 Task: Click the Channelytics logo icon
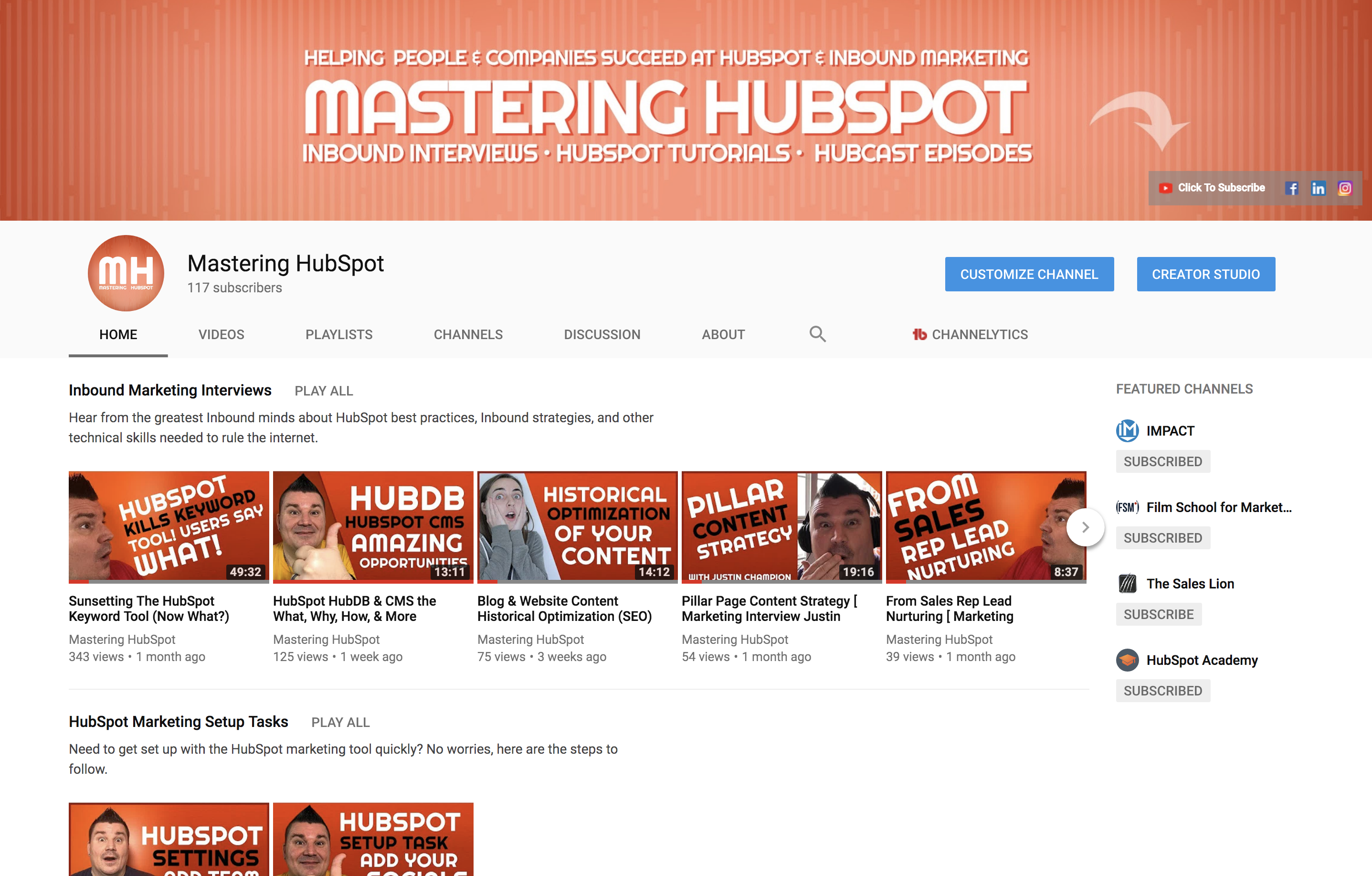pyautogui.click(x=919, y=334)
